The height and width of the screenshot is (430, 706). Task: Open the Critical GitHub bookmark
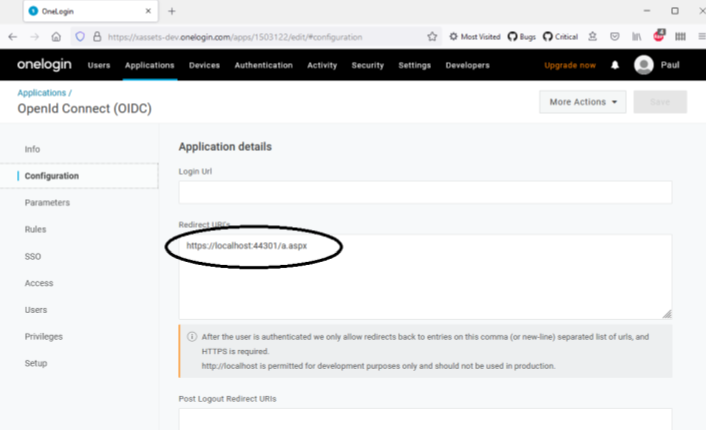(561, 37)
